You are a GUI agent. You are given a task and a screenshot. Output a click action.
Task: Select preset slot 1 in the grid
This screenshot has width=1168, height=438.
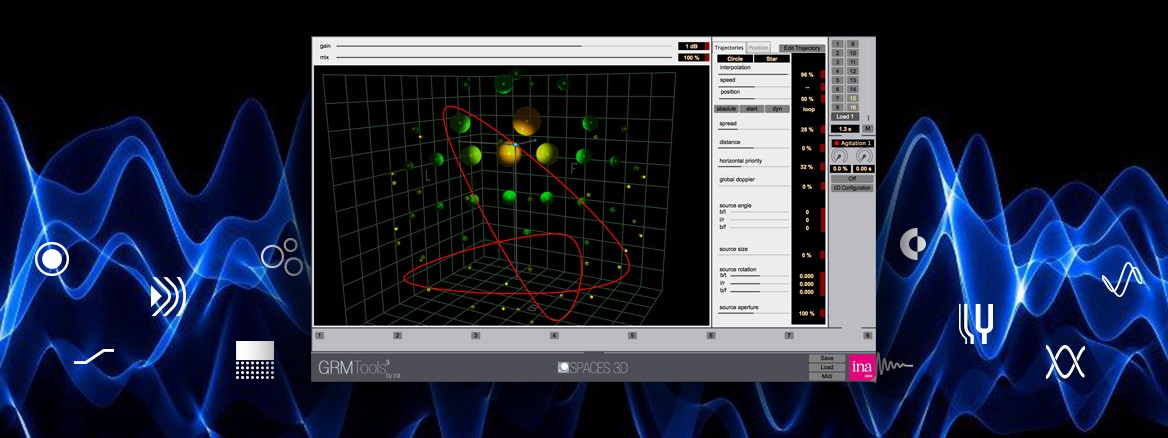837,44
